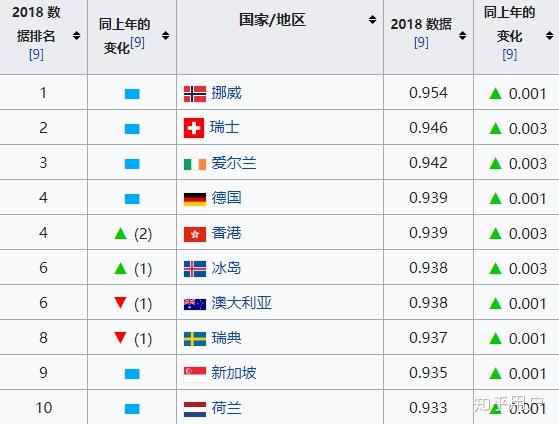Click the Switzerland flag icon

tap(194, 128)
